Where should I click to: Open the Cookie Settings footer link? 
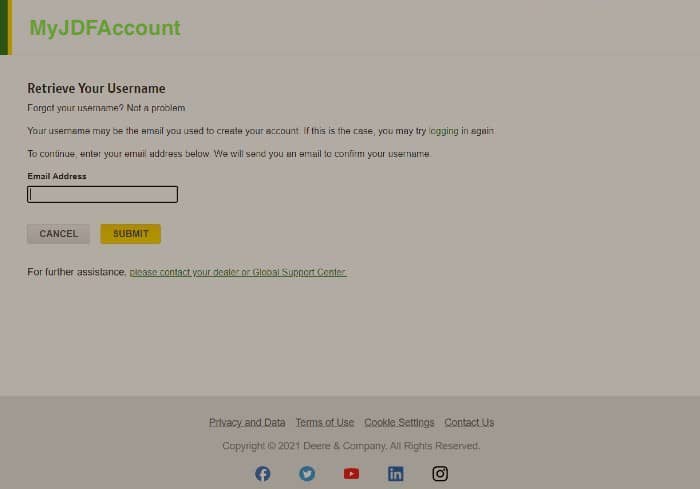pyautogui.click(x=399, y=422)
